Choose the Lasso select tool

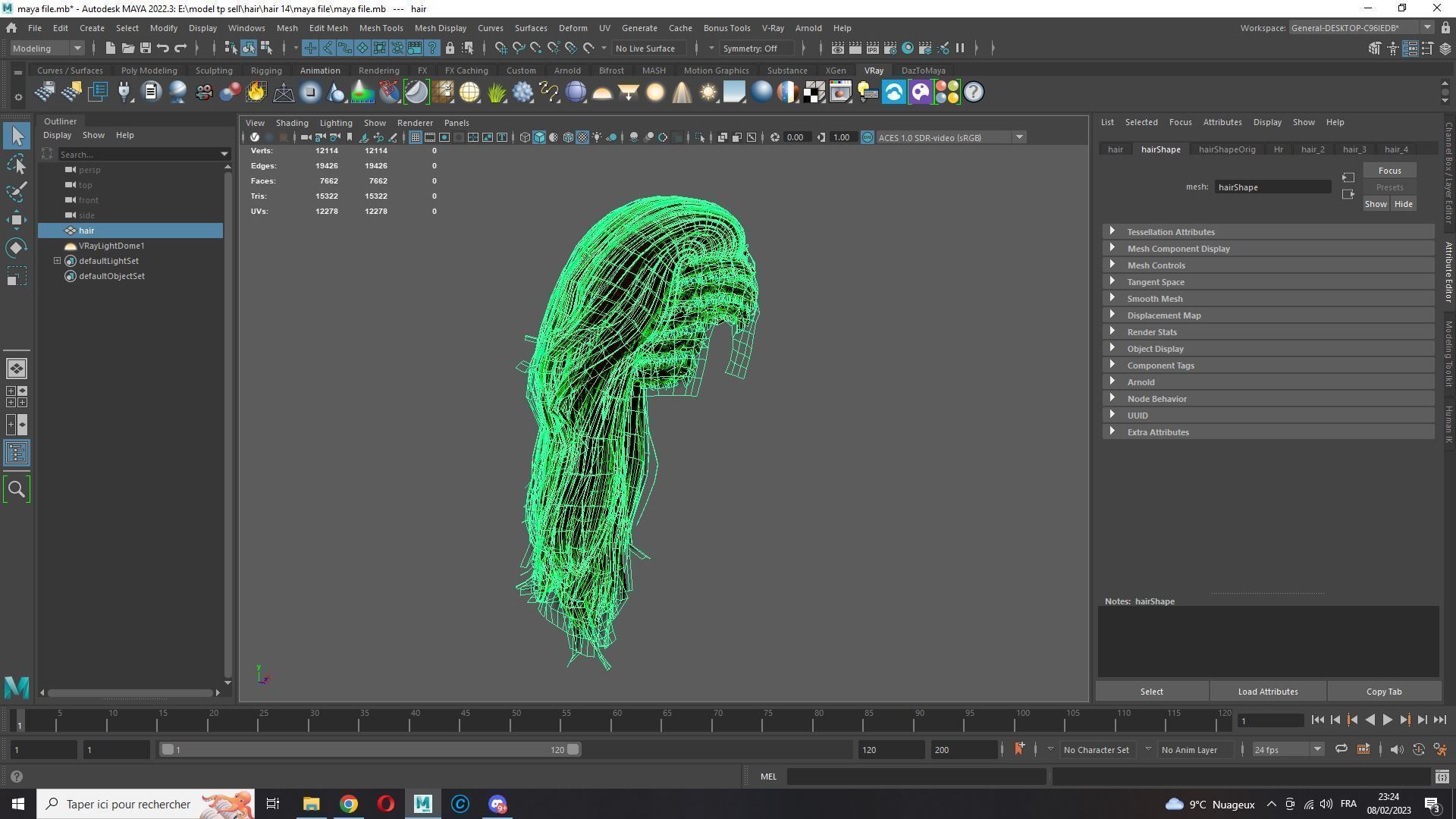pos(17,164)
